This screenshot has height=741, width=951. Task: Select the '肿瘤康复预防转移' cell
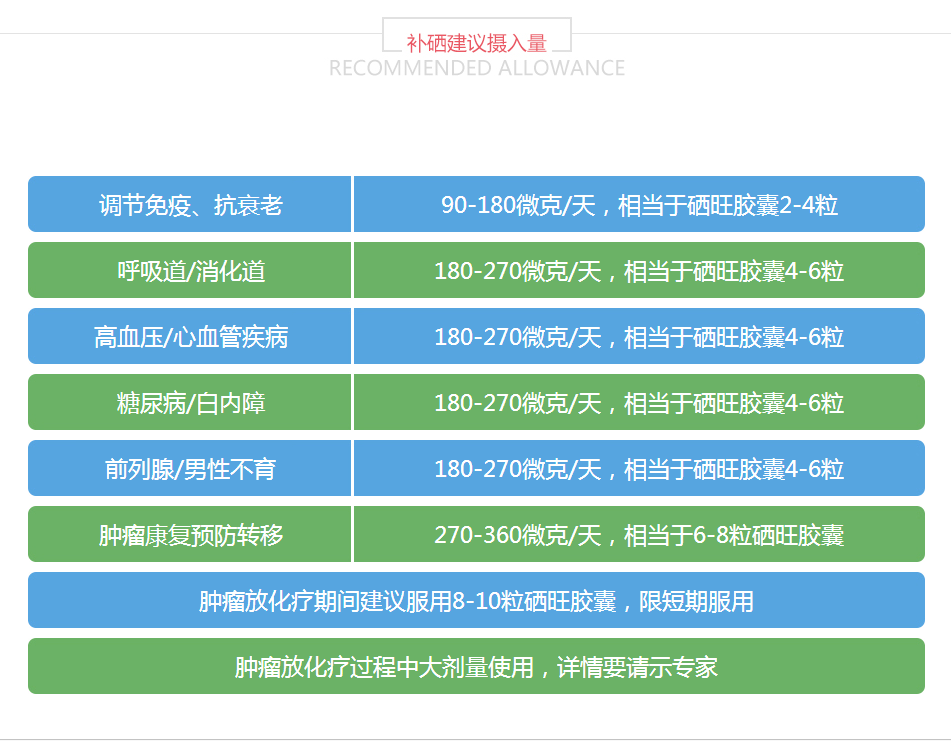[190, 535]
